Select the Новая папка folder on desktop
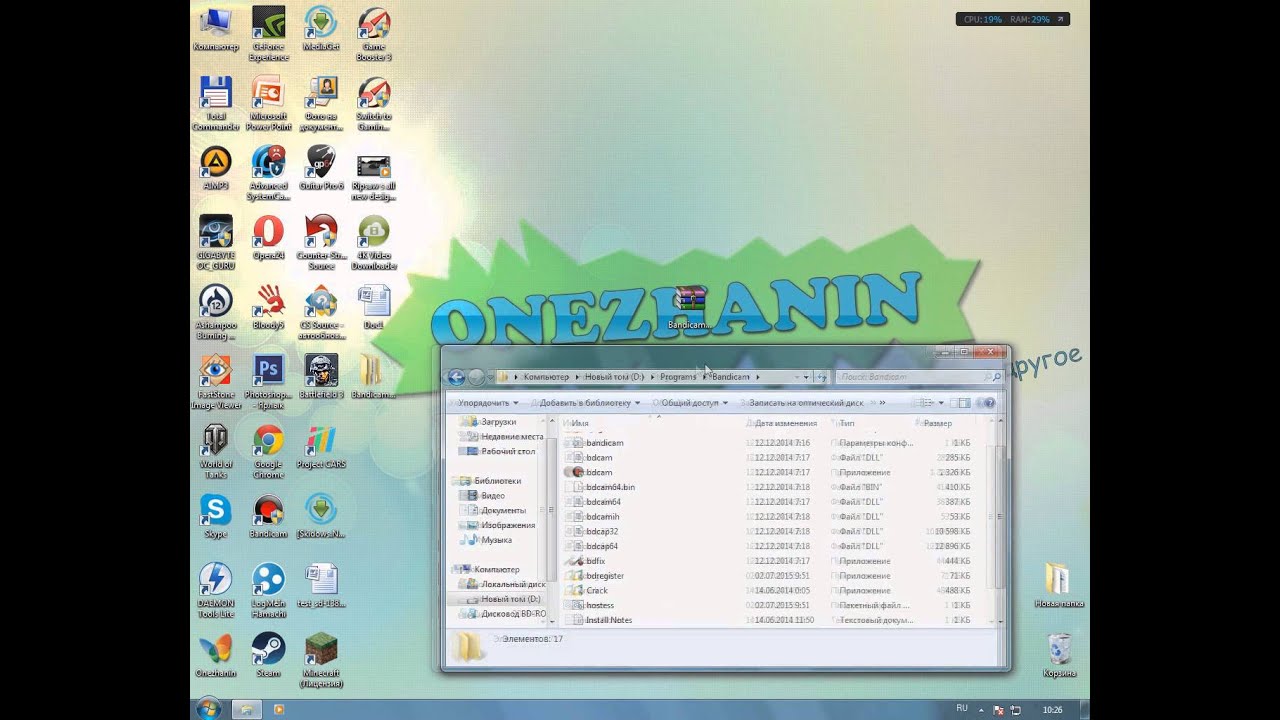This screenshot has width=1280, height=720. coord(1059,586)
